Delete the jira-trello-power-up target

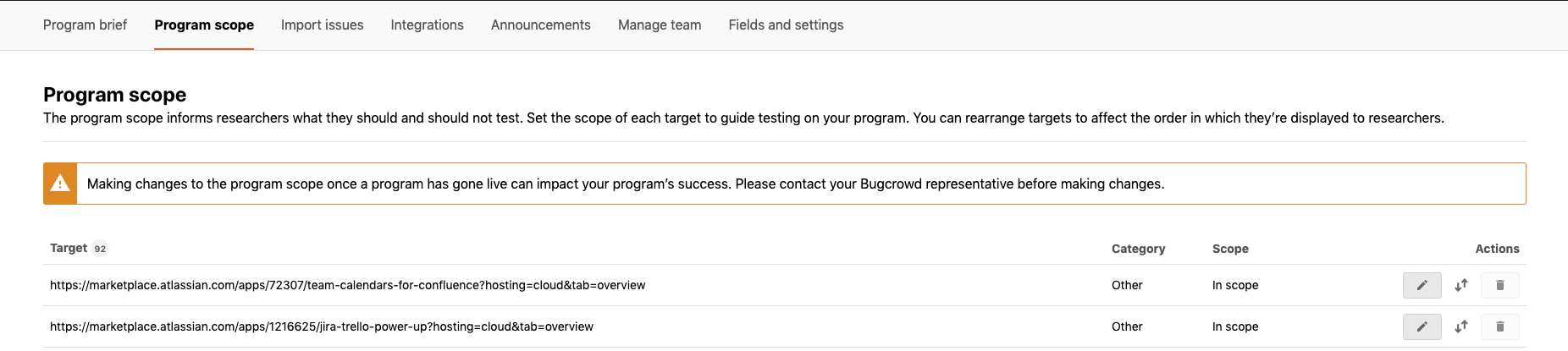[x=1499, y=326]
